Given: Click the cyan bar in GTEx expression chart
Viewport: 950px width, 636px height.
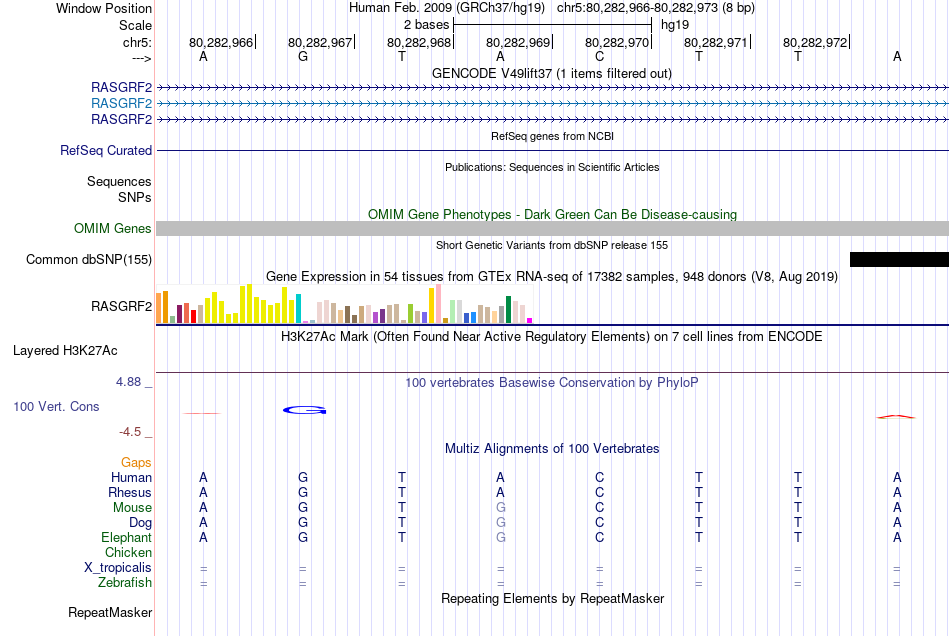Looking at the screenshot, I should [x=298, y=308].
